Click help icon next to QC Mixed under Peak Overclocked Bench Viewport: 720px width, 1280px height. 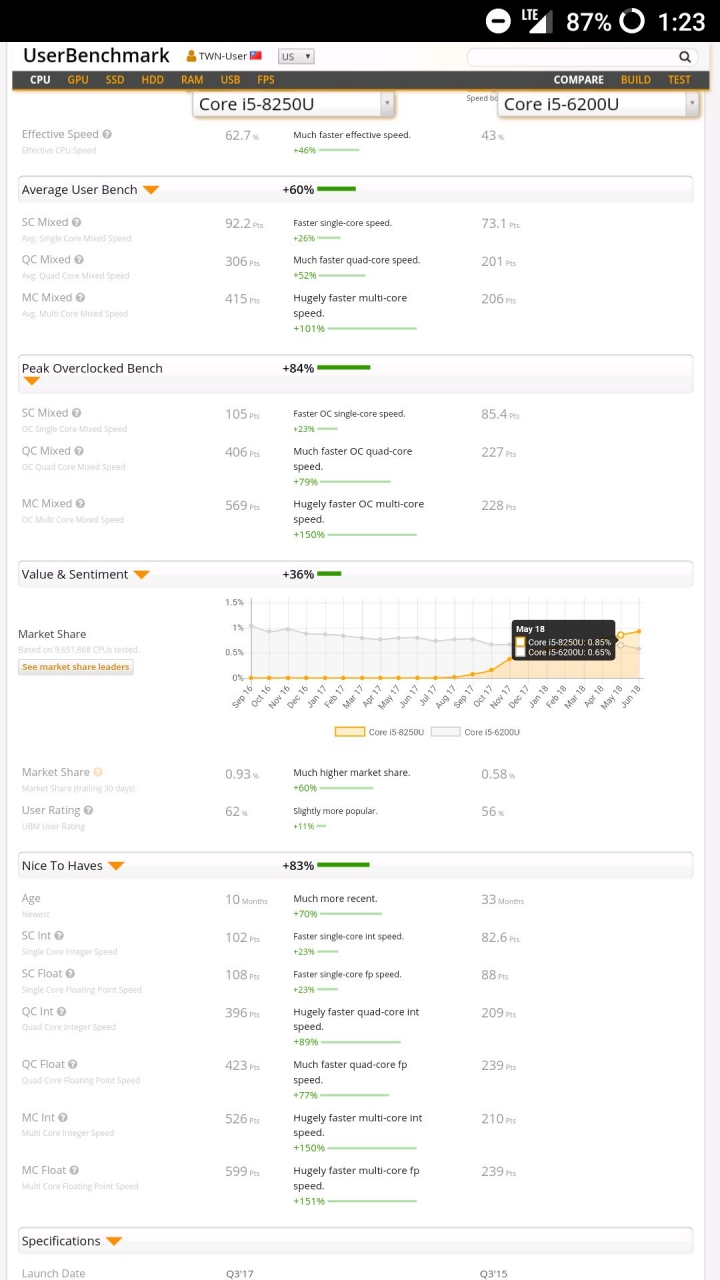(x=79, y=451)
